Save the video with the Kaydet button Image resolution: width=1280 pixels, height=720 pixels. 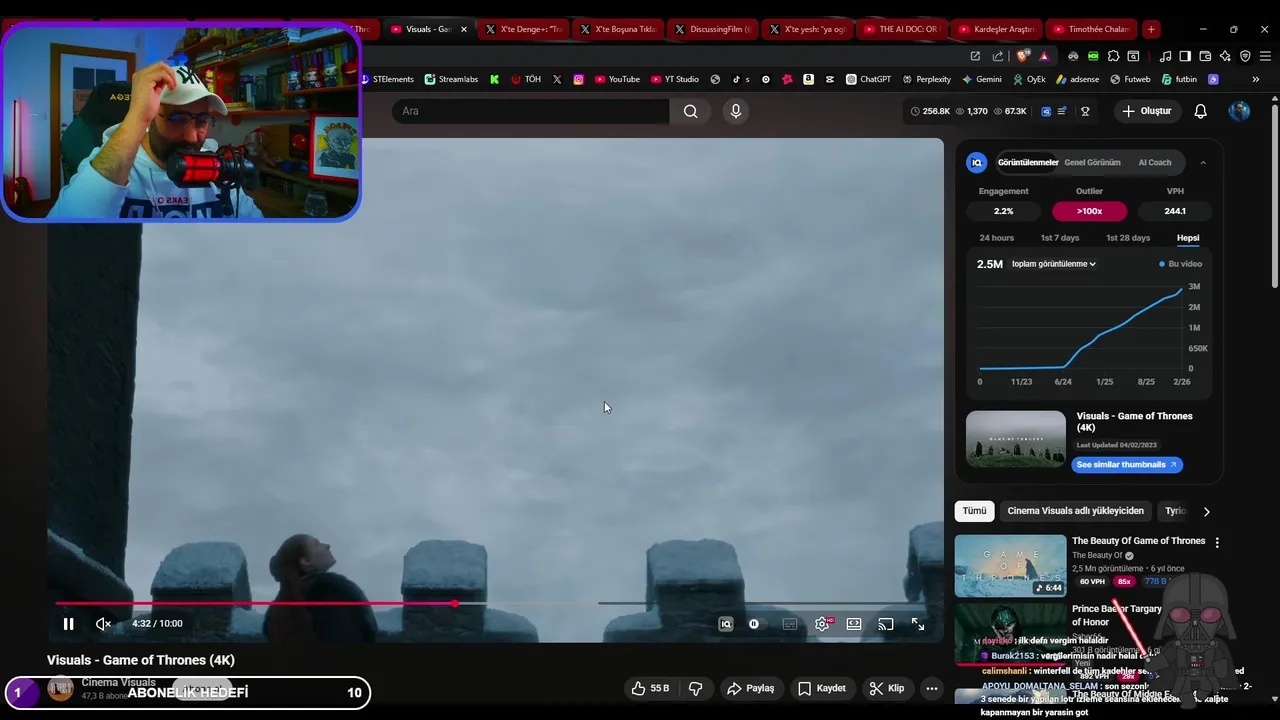click(x=822, y=688)
